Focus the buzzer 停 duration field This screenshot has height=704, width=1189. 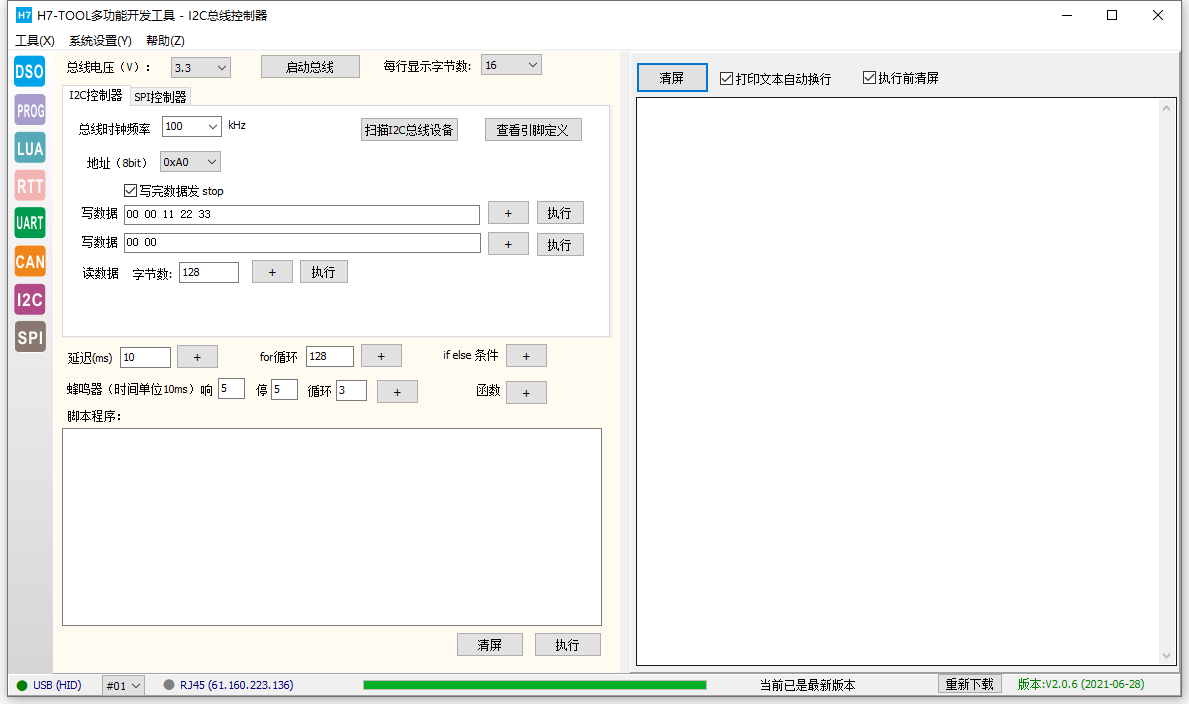(x=284, y=389)
